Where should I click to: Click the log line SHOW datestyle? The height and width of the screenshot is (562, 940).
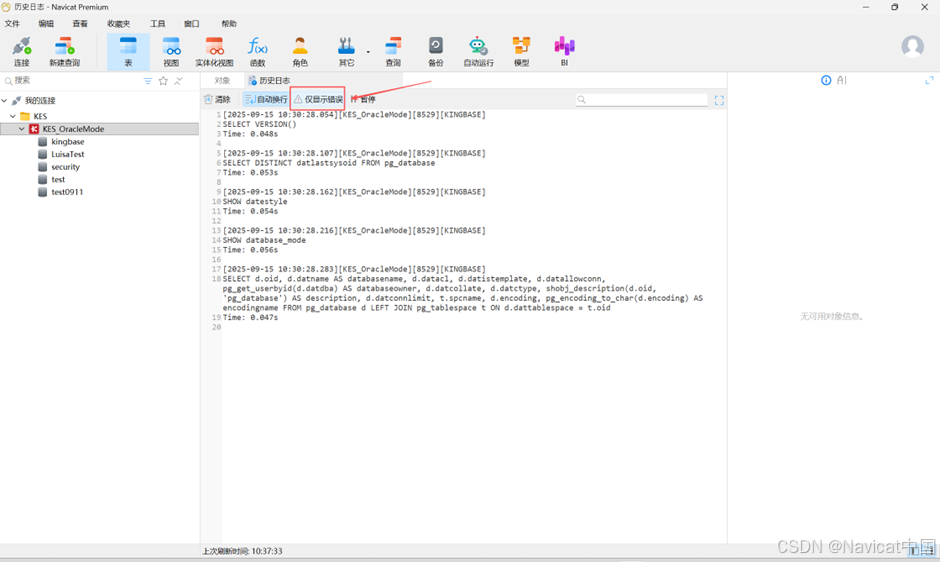[x=255, y=202]
